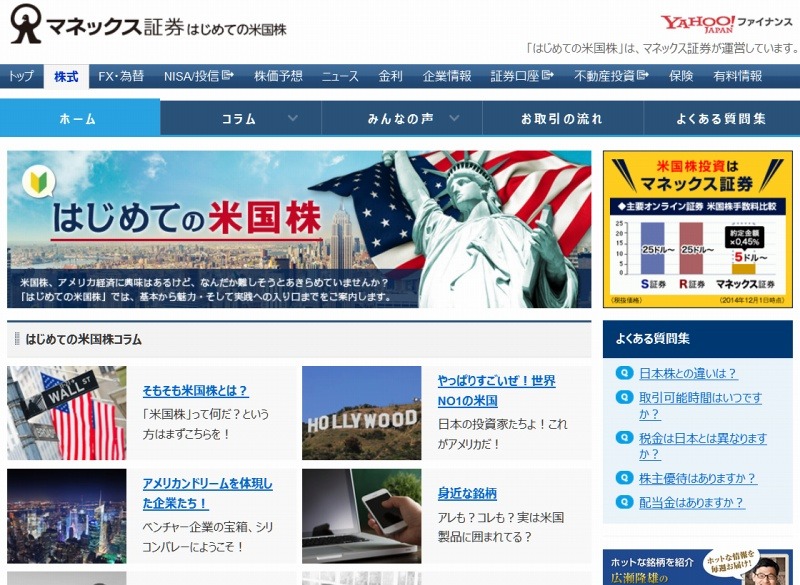Image resolution: width=800 pixels, height=585 pixels.
Task: Click the green beginner mark icon on banner
Action: (x=39, y=182)
